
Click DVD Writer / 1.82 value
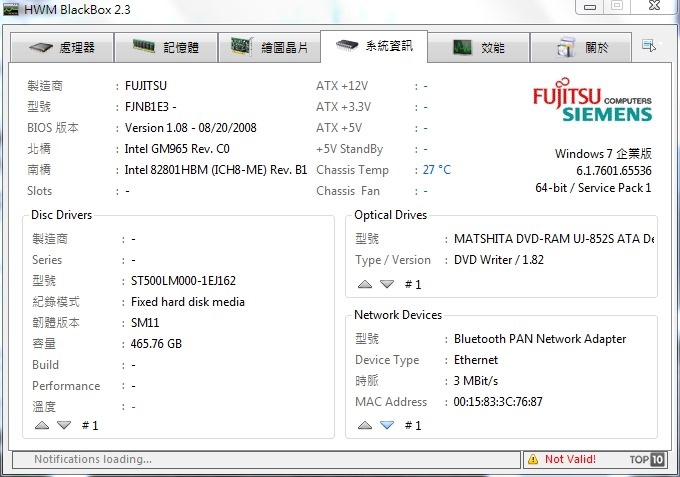pyautogui.click(x=499, y=260)
